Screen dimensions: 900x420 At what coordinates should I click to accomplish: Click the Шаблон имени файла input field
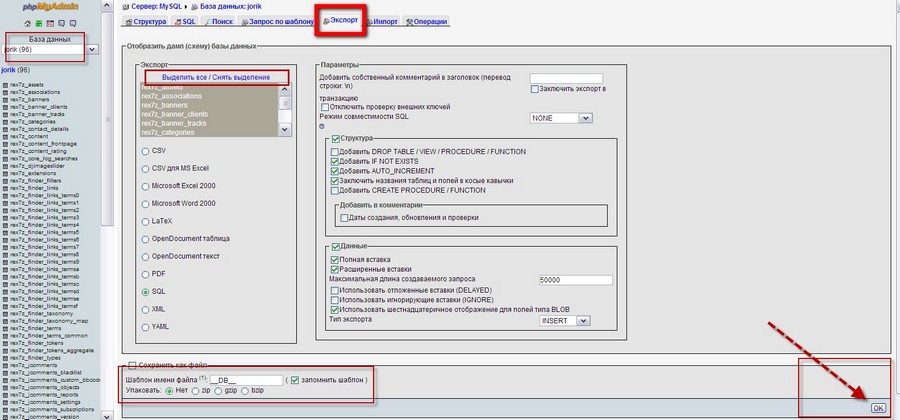tap(244, 380)
